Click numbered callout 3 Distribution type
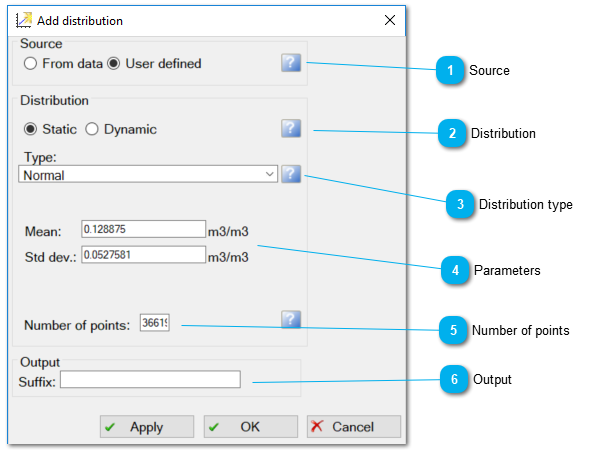589x453 pixels. [460, 204]
